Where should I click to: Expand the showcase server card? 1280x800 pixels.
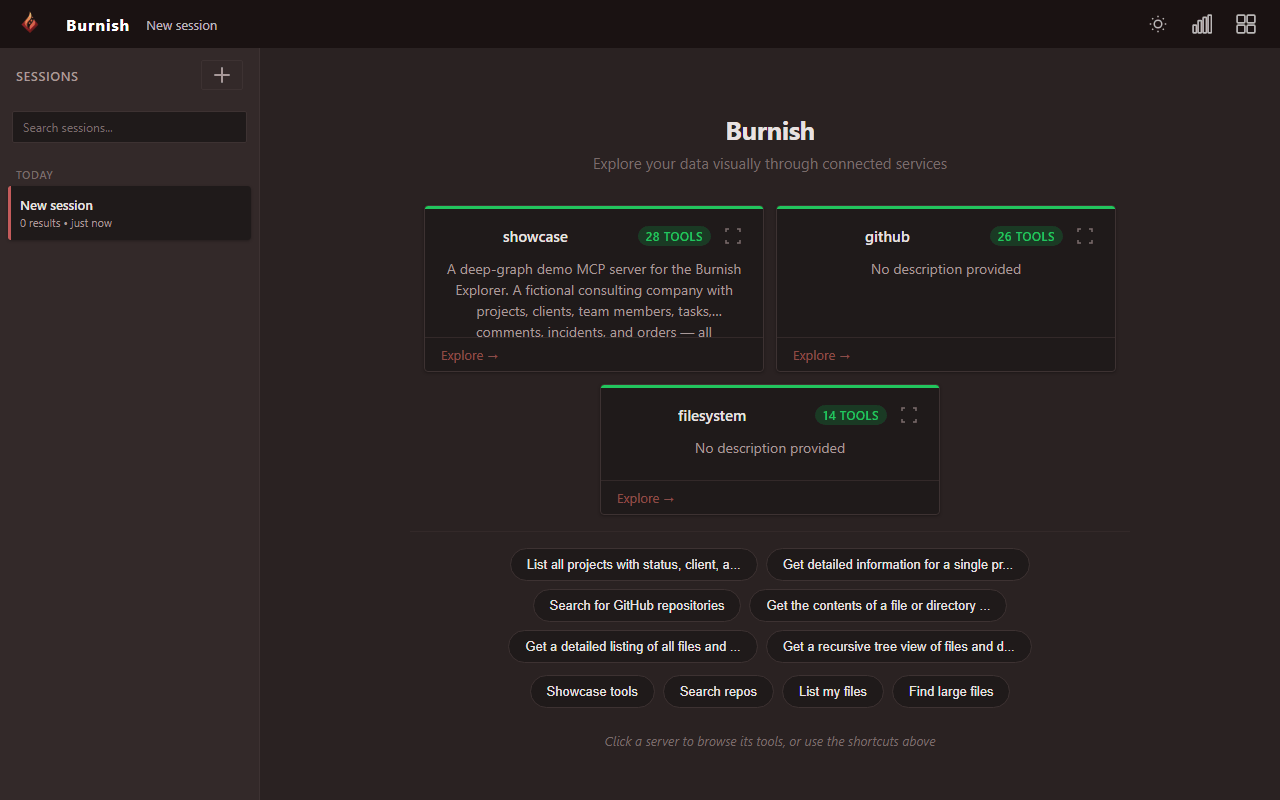[733, 236]
